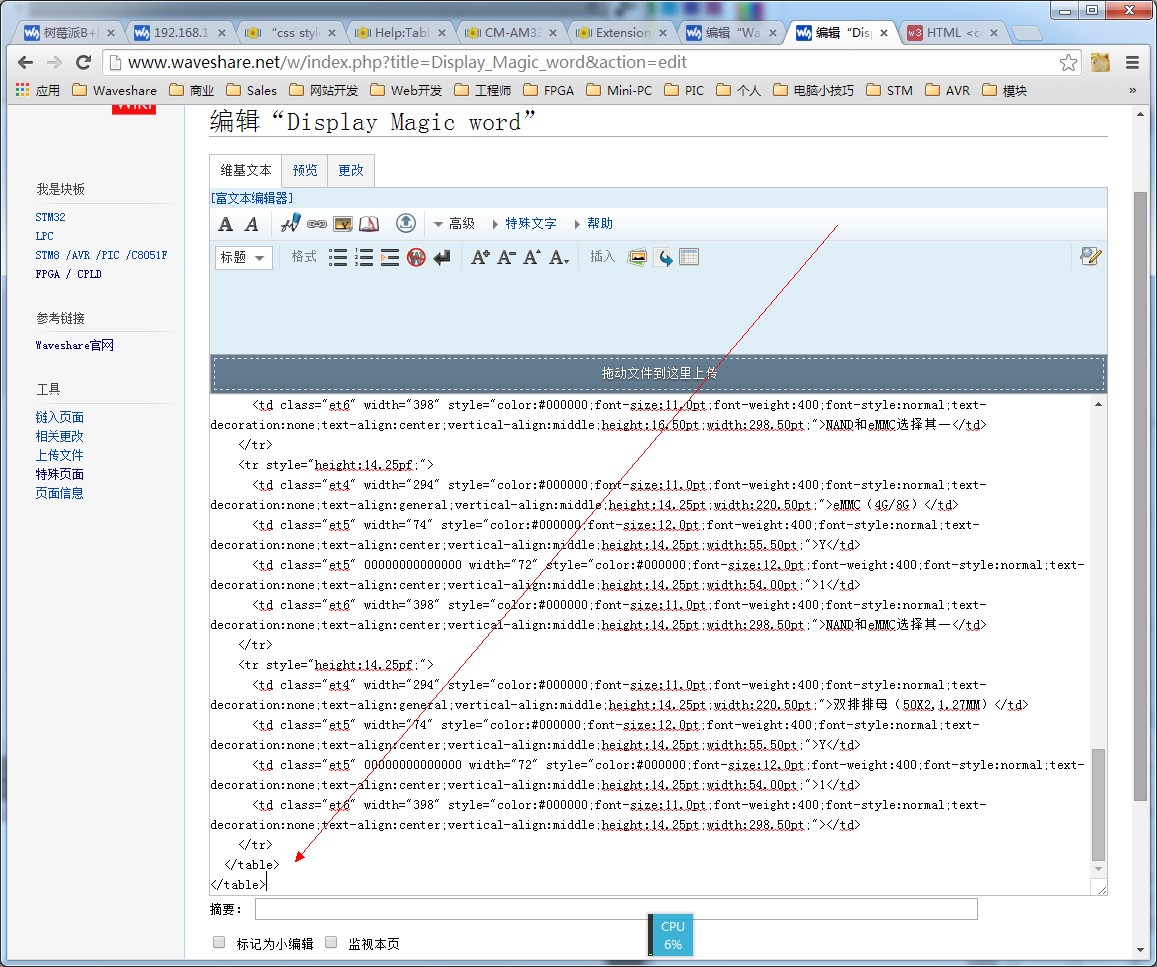The height and width of the screenshot is (967, 1157).
Task: Switch to the 维基文本 tab
Action: click(x=246, y=170)
